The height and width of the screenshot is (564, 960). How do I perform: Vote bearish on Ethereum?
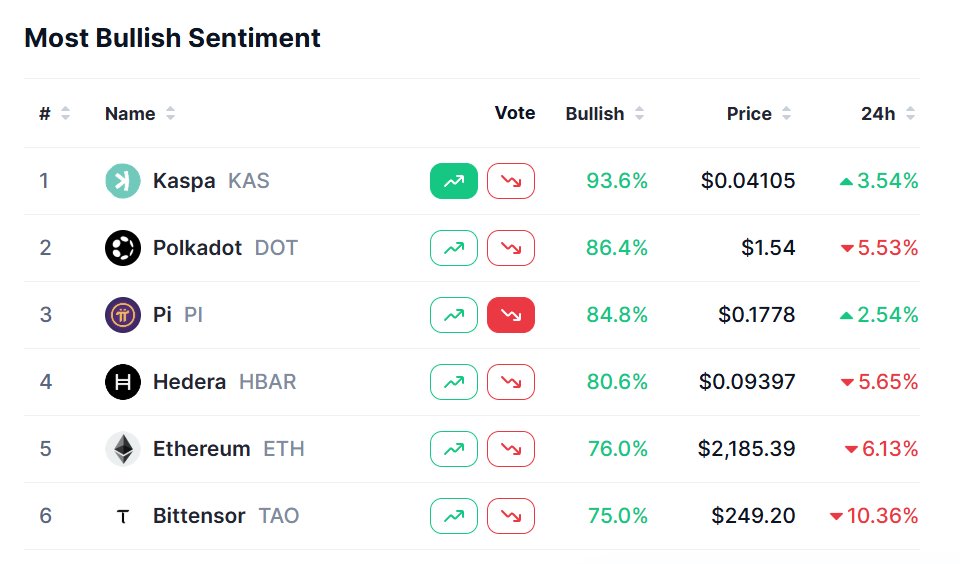click(511, 449)
